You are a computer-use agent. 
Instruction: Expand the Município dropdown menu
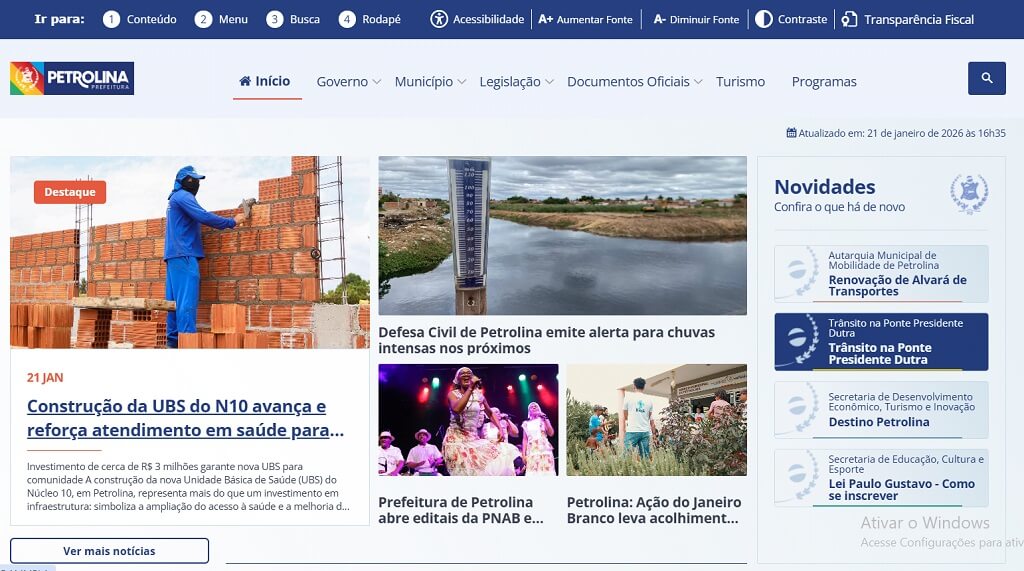430,82
